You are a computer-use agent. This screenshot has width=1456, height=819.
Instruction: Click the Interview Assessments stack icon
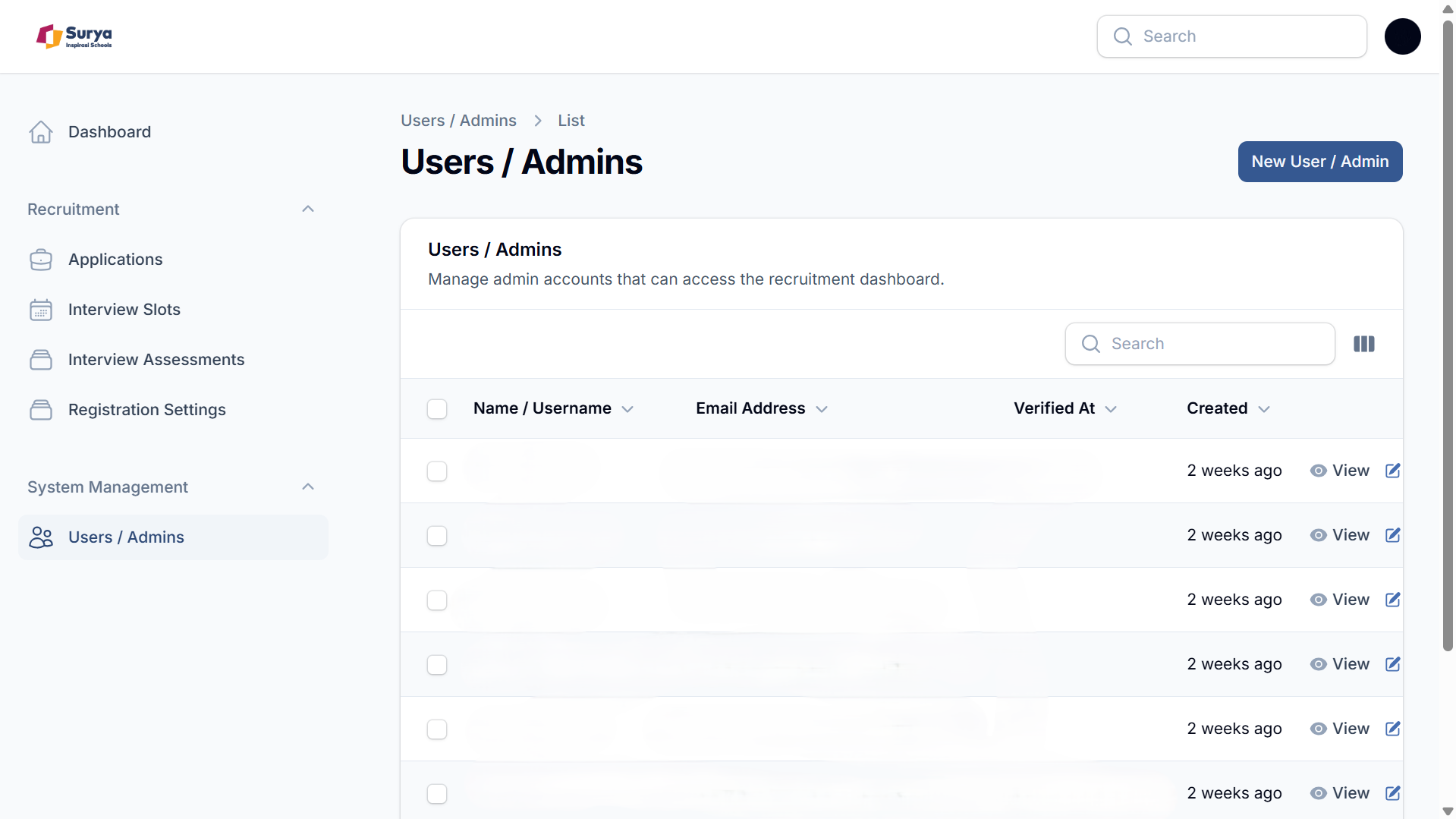[x=41, y=360]
